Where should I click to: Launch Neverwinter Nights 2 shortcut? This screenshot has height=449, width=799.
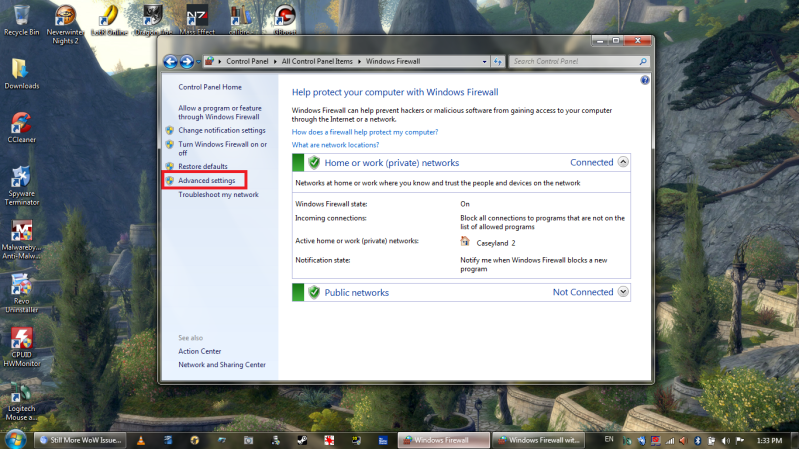65,24
